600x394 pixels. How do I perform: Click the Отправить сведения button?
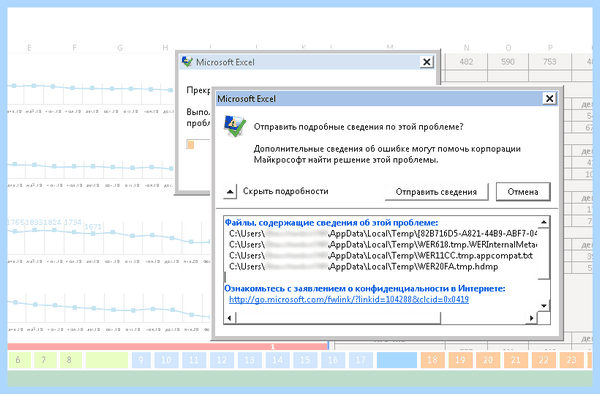coord(436,192)
